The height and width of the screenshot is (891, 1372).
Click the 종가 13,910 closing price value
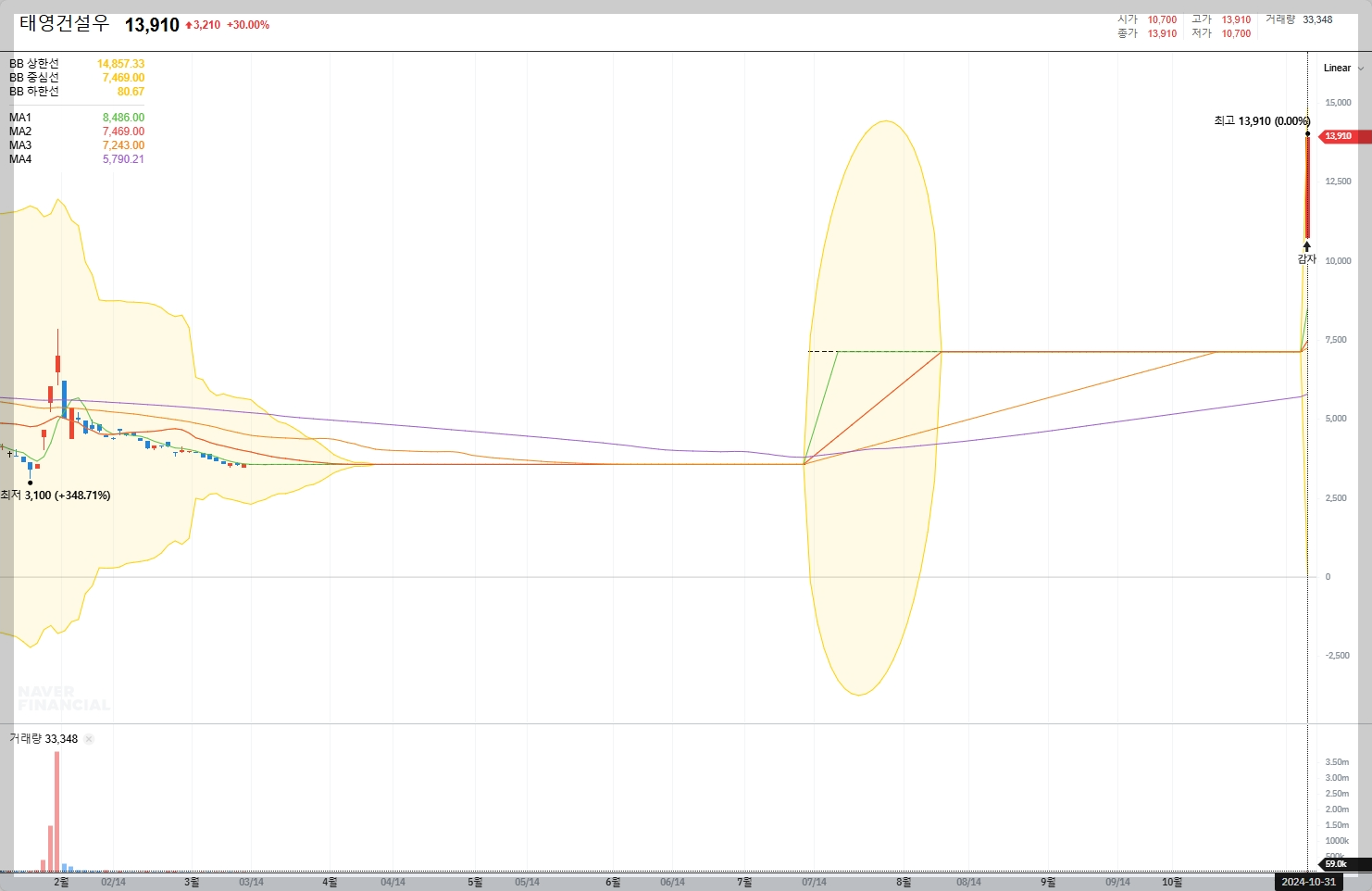tap(1162, 33)
